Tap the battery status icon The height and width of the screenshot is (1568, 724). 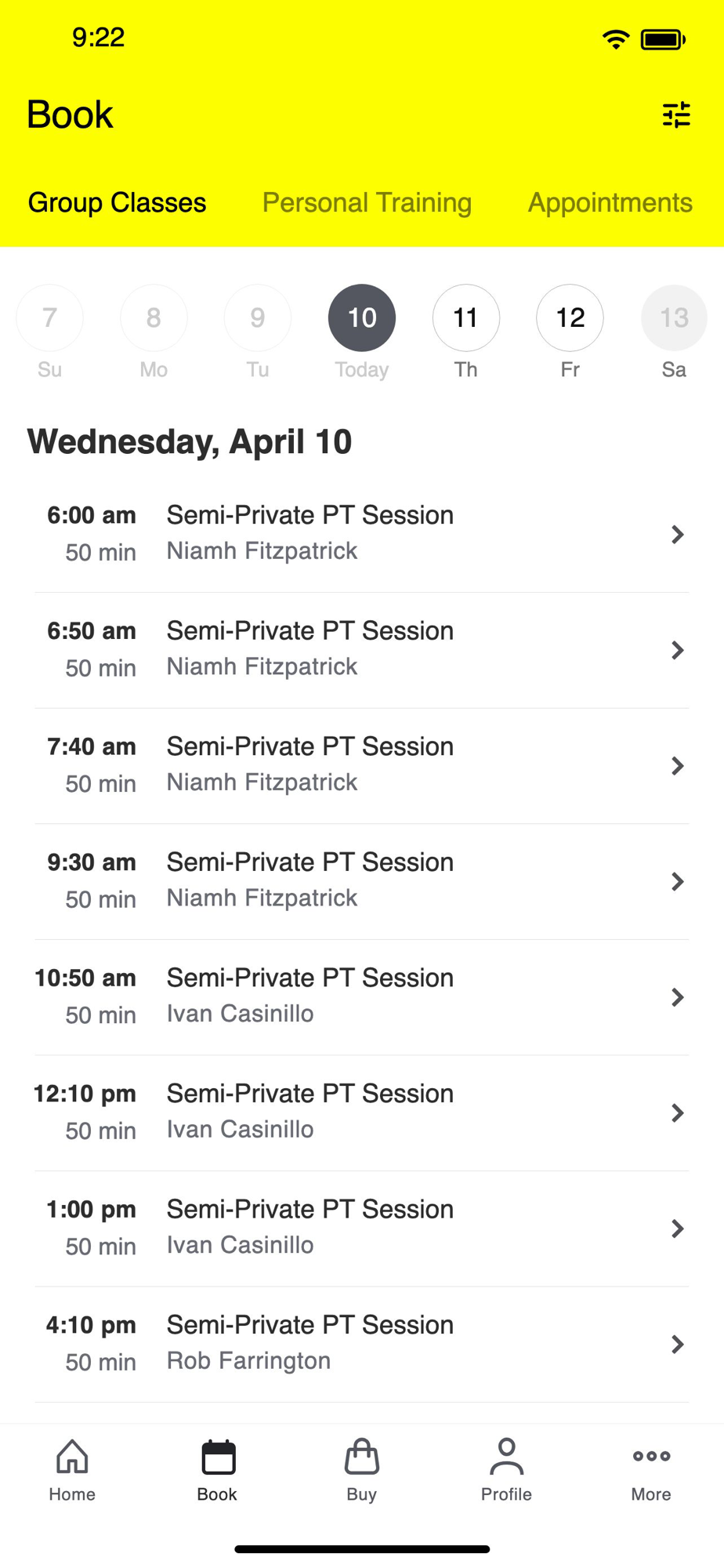663,39
